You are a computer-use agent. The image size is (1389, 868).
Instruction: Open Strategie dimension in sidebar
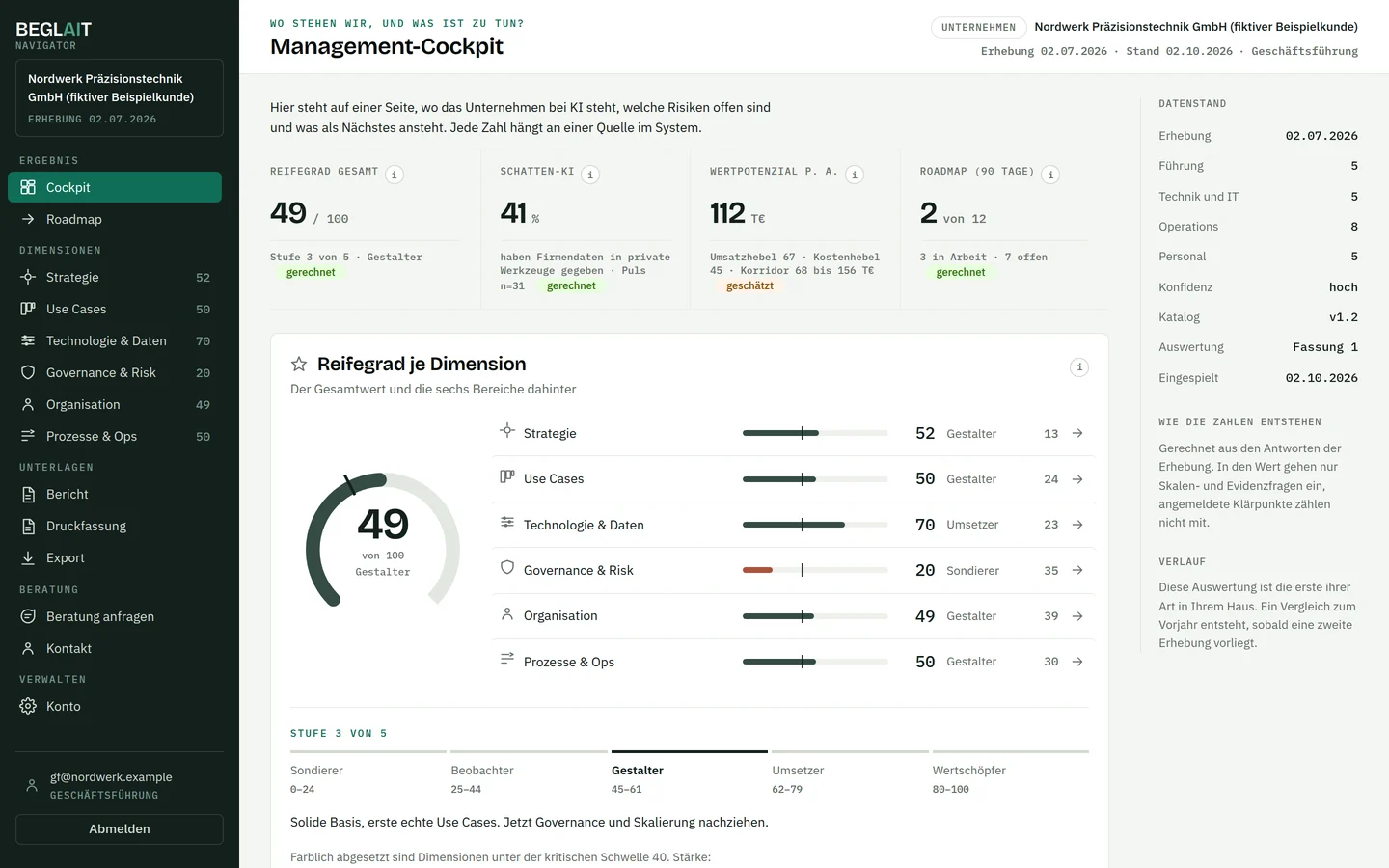[x=115, y=277]
